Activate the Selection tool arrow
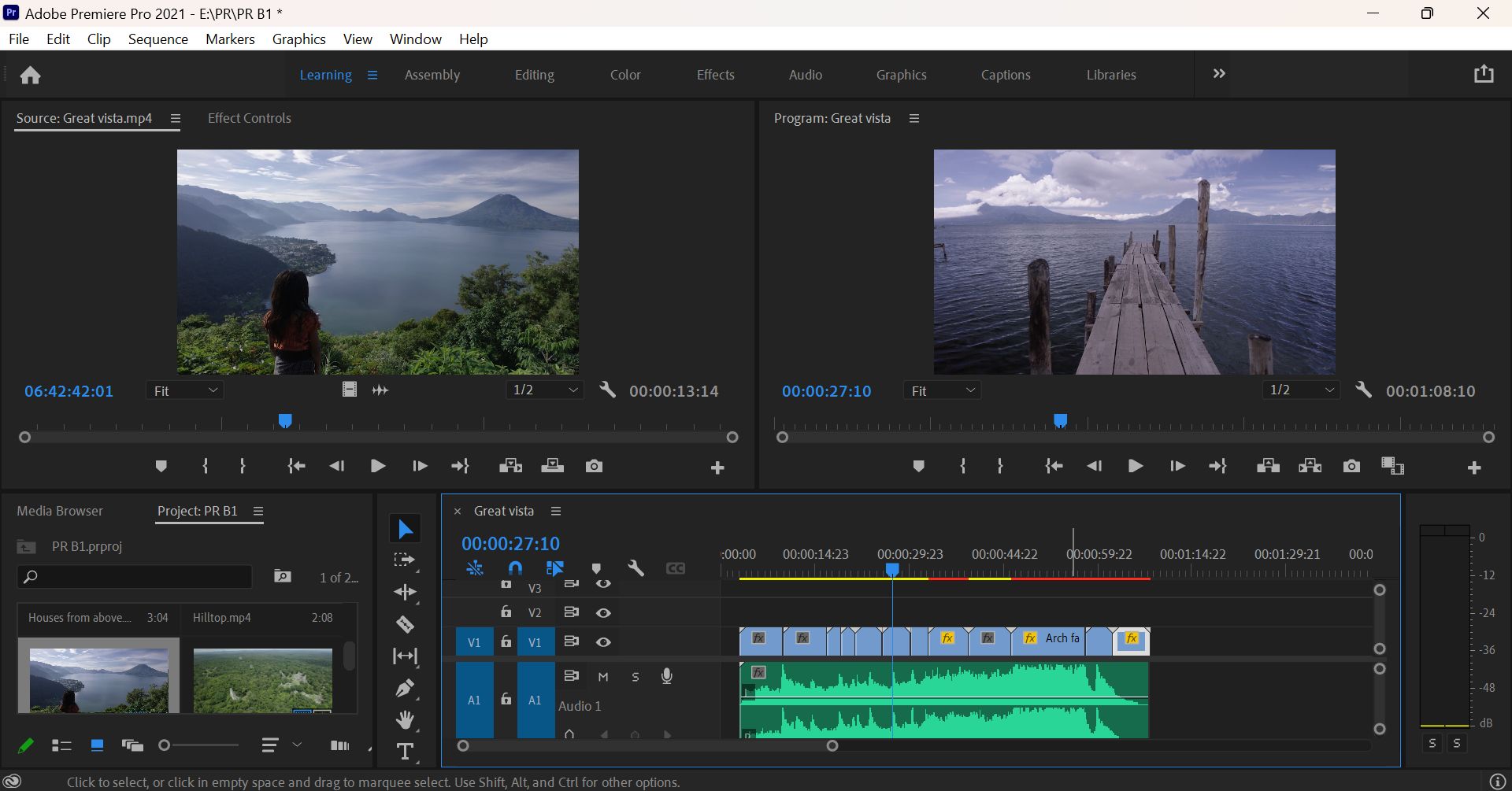Image resolution: width=1512 pixels, height=791 pixels. [405, 528]
